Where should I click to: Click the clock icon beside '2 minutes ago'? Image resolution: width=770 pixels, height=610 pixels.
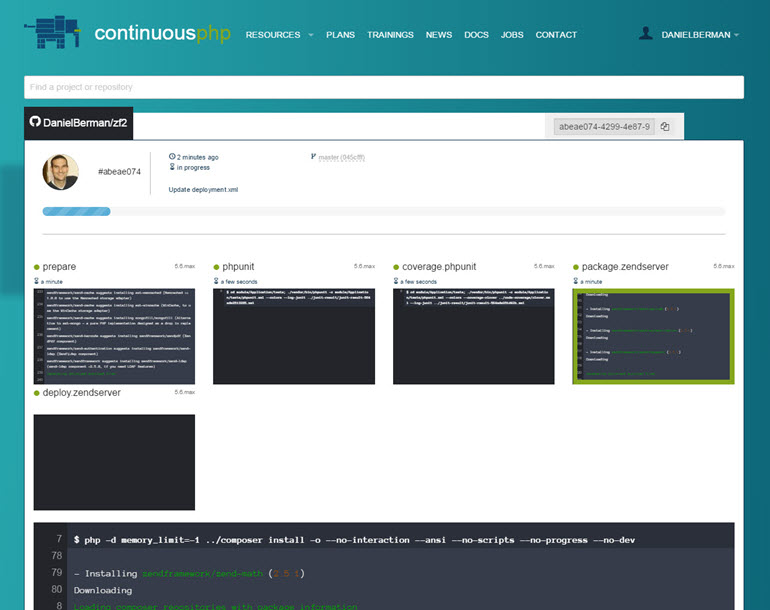pos(172,157)
